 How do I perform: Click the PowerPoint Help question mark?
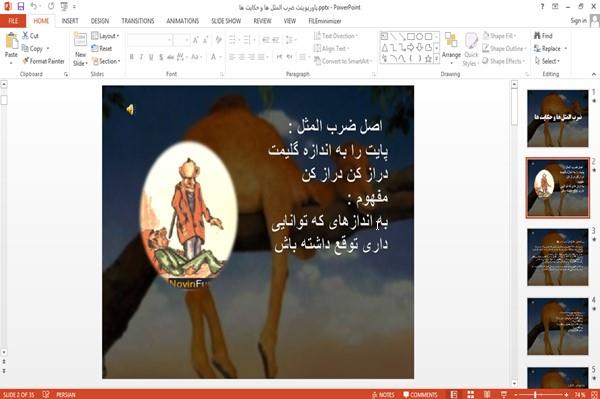542,7
